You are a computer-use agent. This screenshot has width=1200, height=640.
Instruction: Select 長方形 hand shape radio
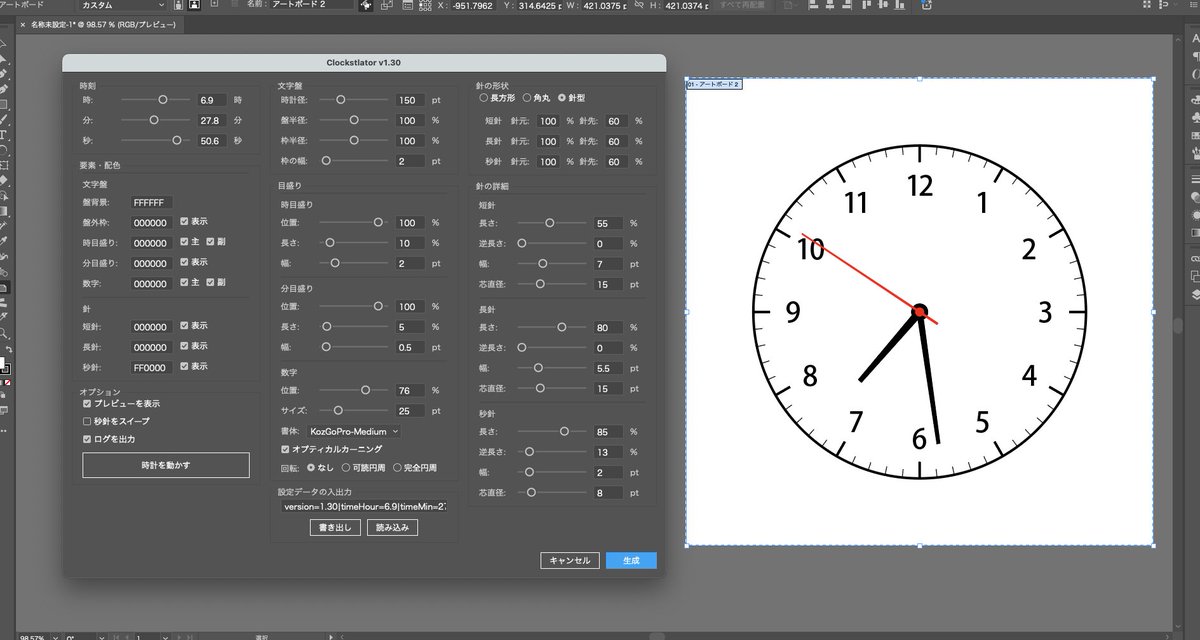484,98
